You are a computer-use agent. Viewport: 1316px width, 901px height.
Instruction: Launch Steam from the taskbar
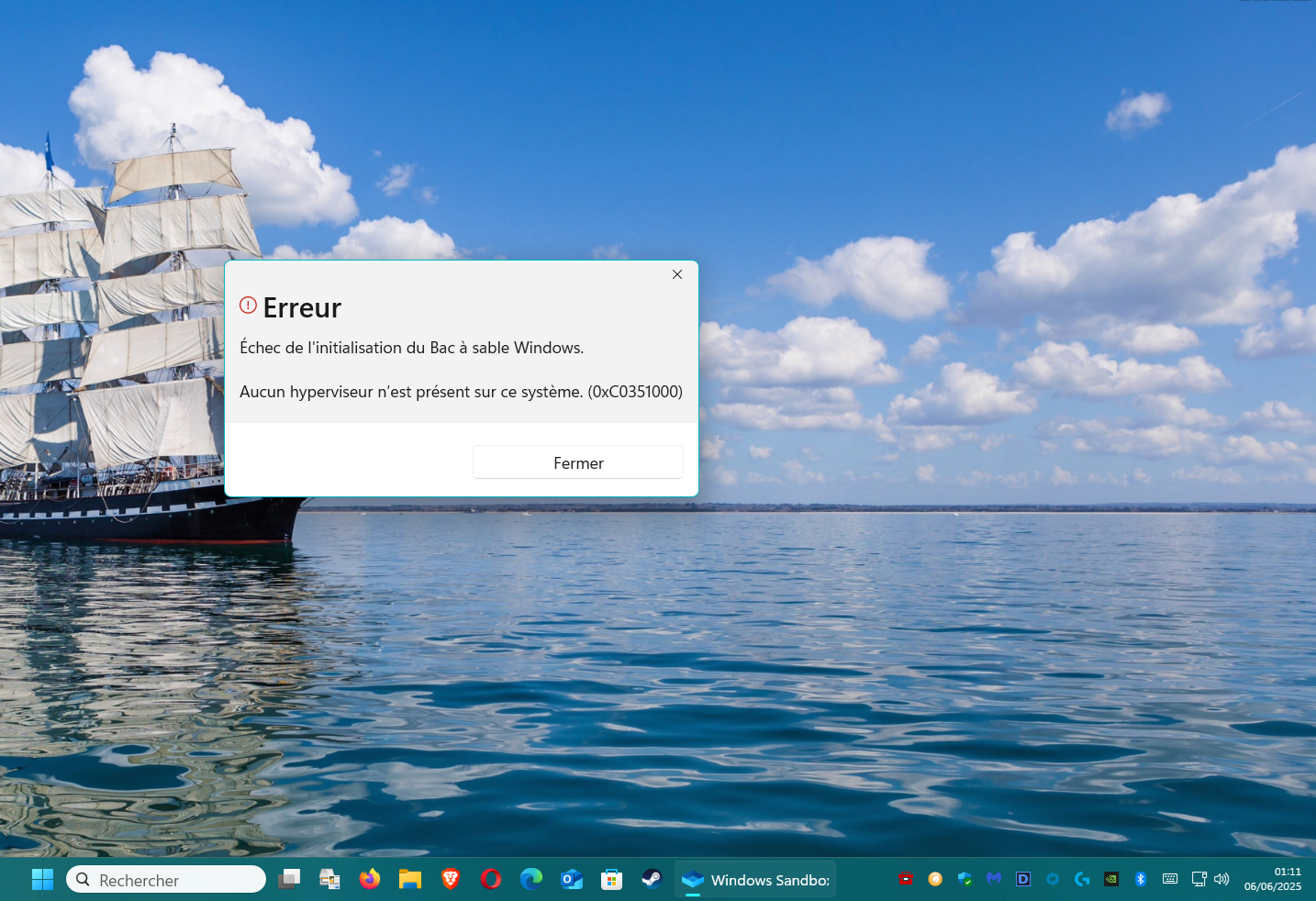point(652,879)
